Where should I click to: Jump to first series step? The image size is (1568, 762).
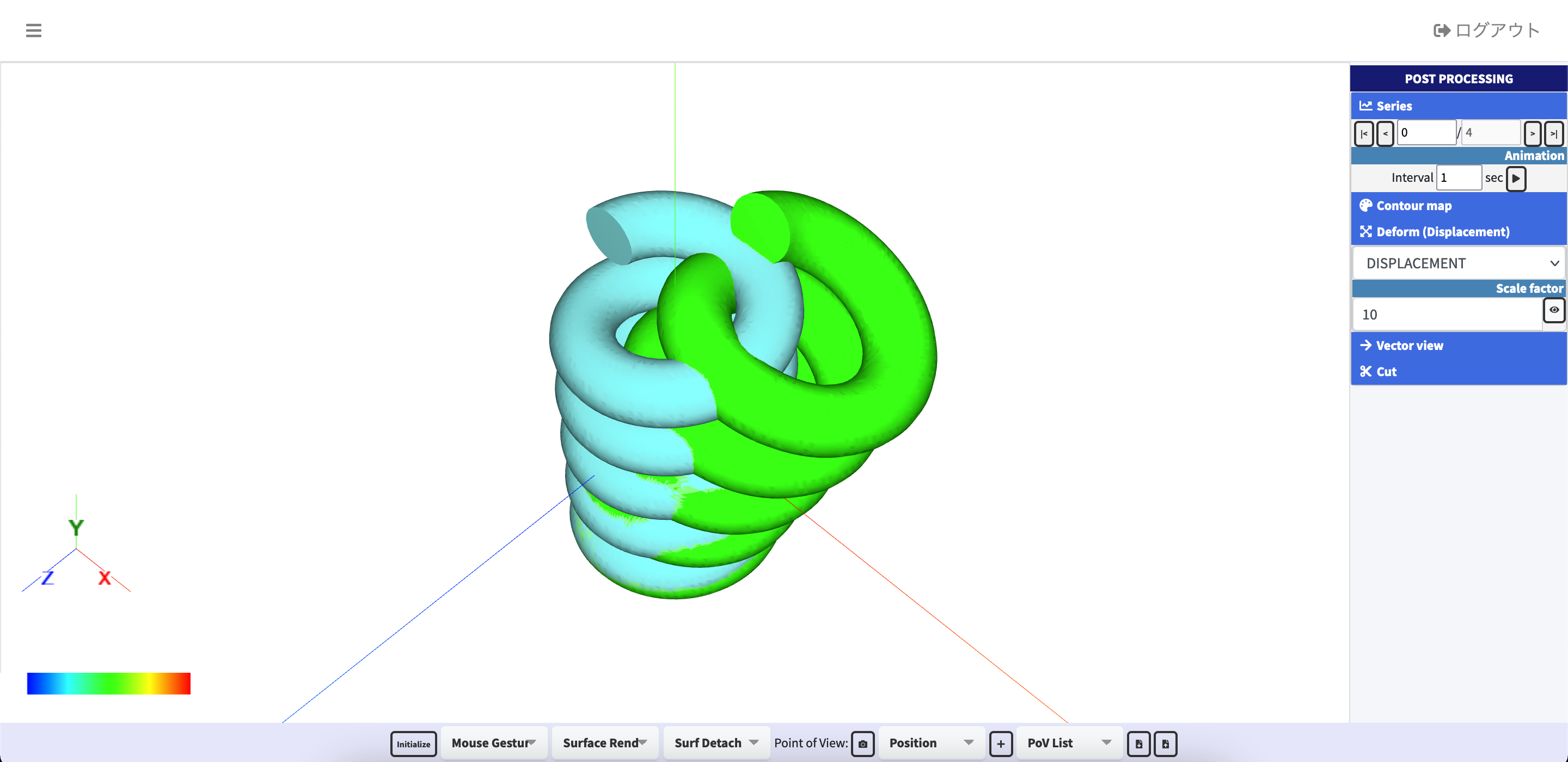point(1363,133)
